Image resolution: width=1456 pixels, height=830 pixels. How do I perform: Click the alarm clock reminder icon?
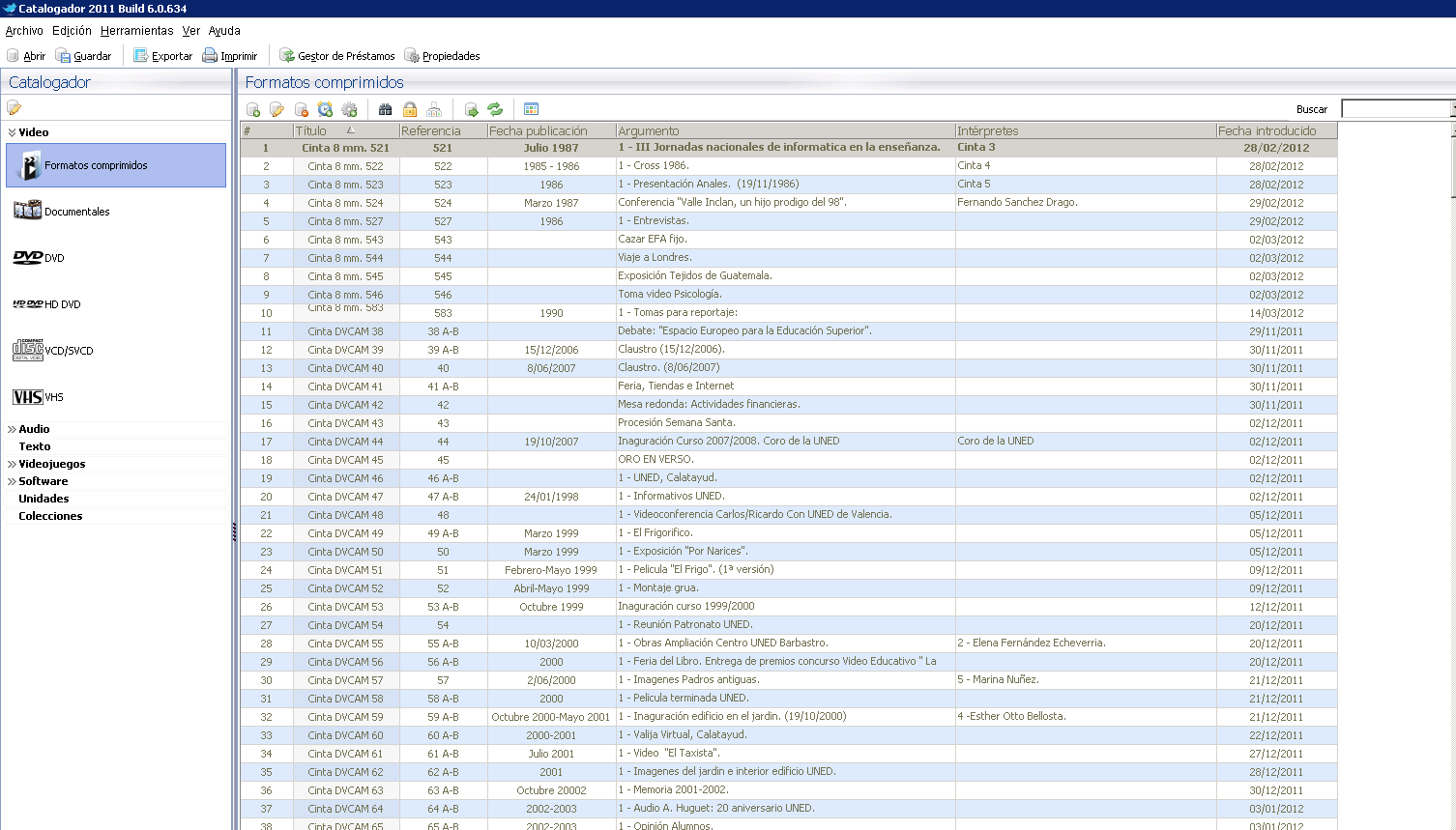(x=326, y=110)
